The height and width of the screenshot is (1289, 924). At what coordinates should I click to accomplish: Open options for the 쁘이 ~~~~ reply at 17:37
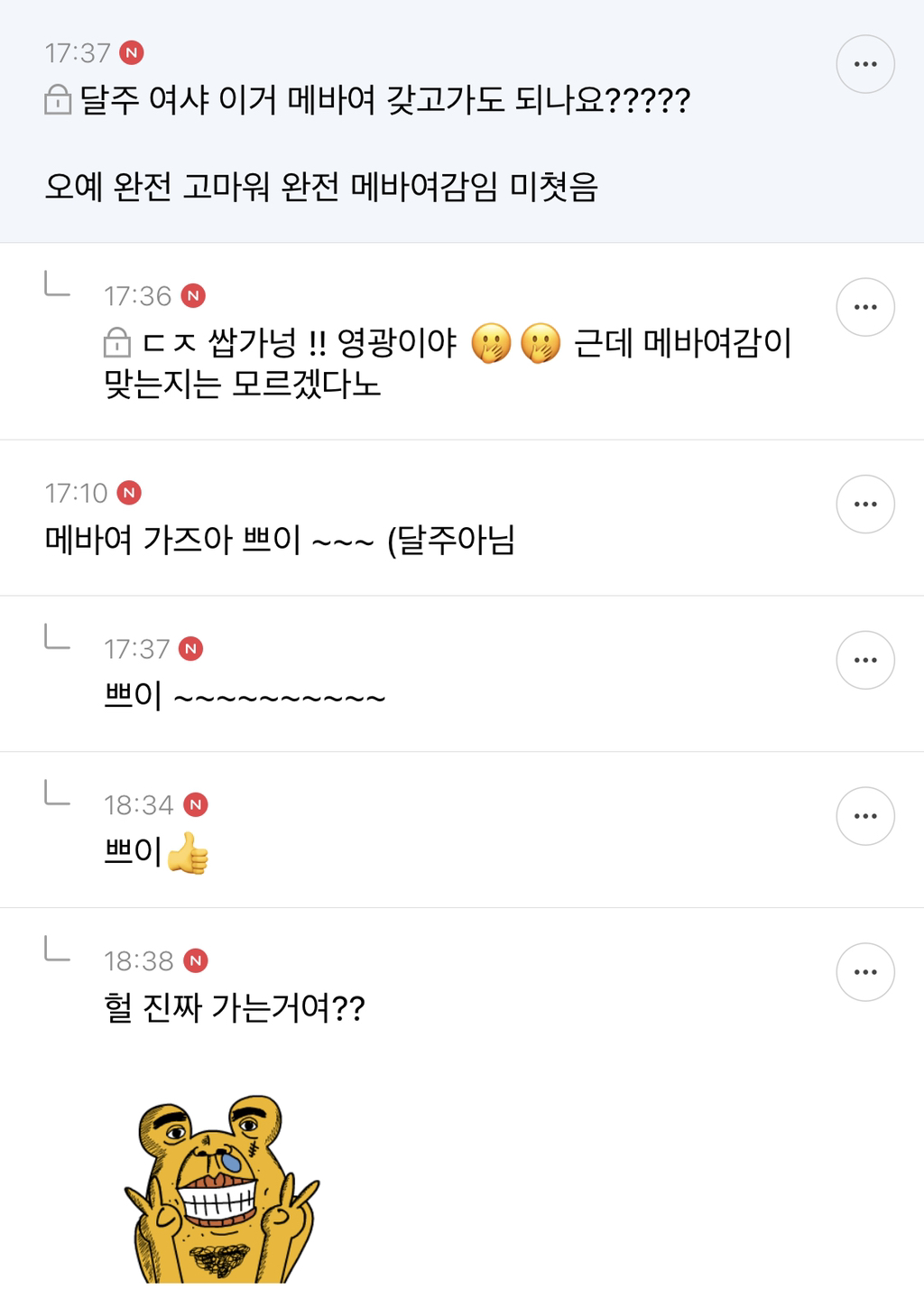click(x=864, y=660)
